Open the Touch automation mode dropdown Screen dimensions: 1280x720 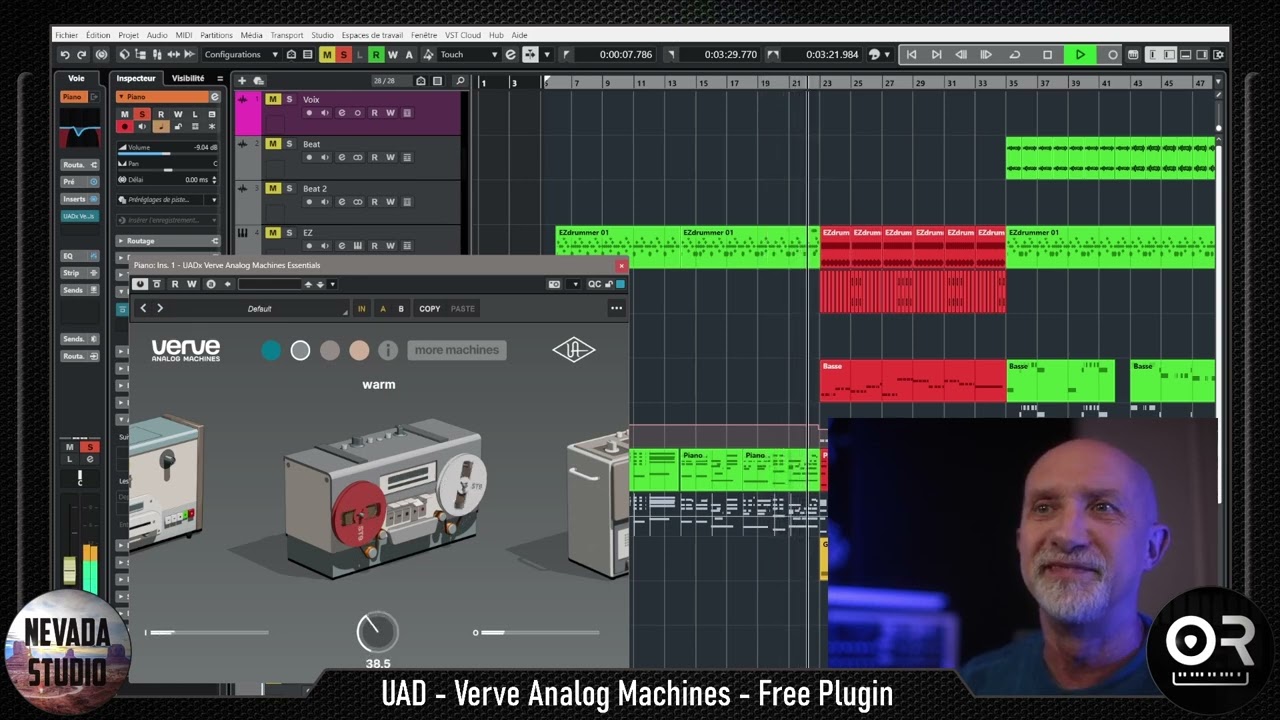[468, 55]
